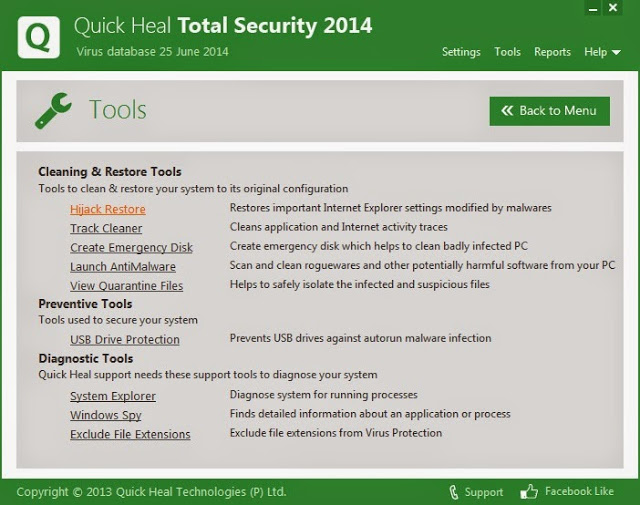Image resolution: width=640 pixels, height=505 pixels.
Task: Open the Settings menu
Action: tap(461, 52)
